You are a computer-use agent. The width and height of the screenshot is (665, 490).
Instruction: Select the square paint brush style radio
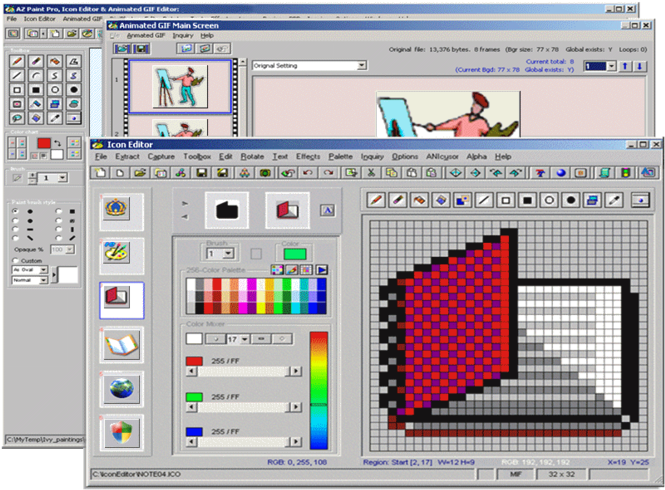click(59, 211)
